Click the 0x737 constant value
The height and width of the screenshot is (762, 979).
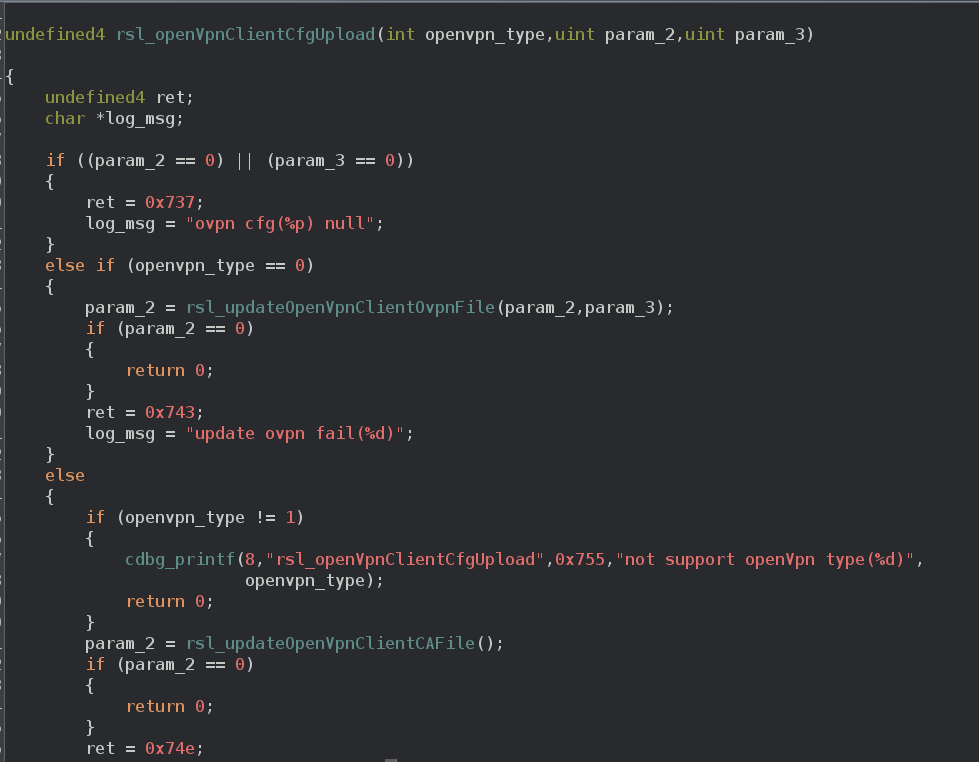[x=170, y=202]
